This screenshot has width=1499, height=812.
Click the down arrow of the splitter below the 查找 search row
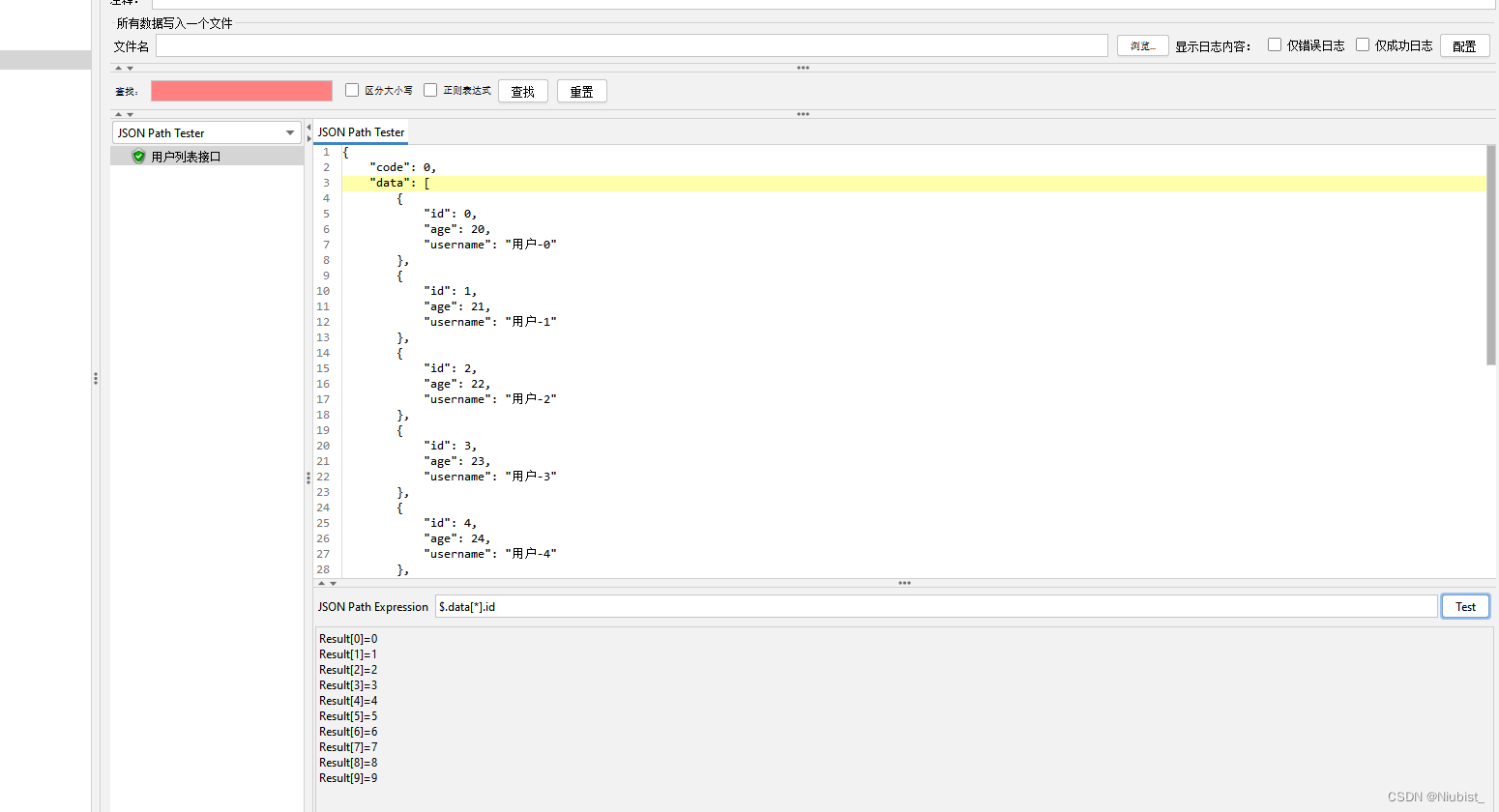click(x=130, y=115)
